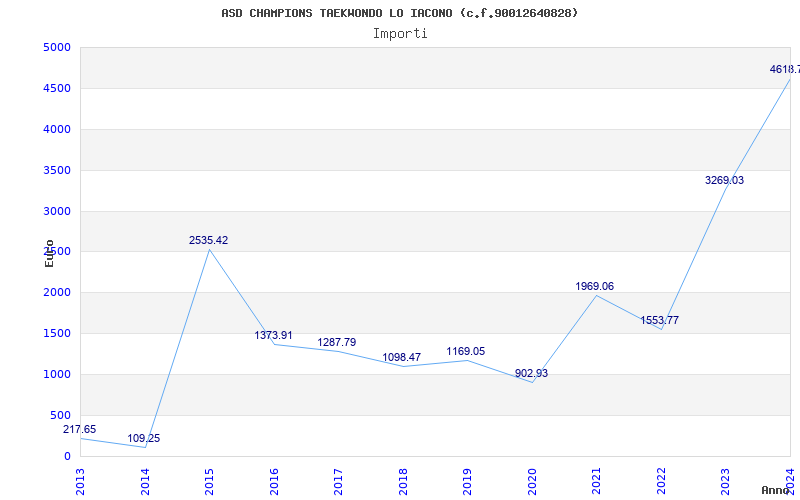The image size is (800, 500).
Task: Click the 902.93 data label
Action: [531, 373]
